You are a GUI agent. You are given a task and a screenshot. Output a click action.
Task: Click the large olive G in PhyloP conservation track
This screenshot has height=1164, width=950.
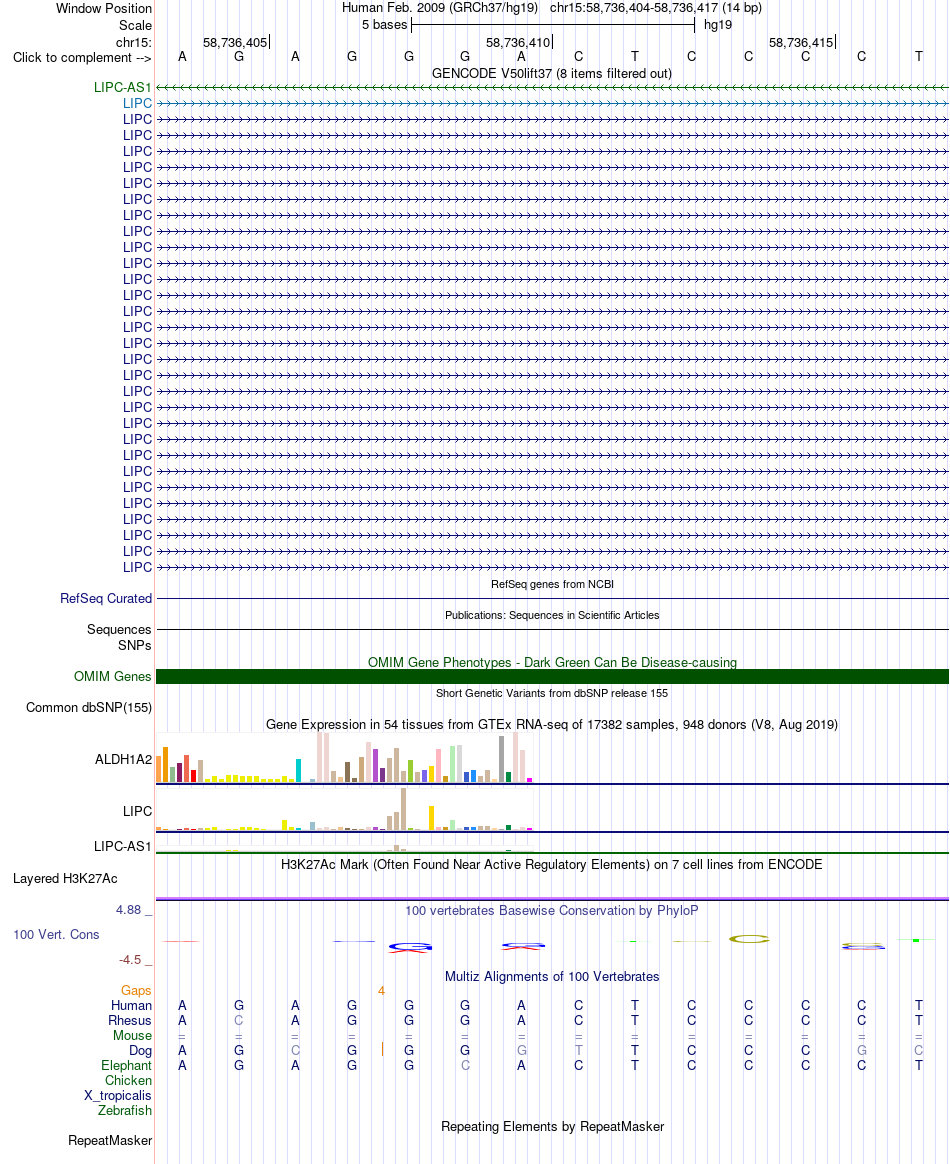tap(749, 939)
